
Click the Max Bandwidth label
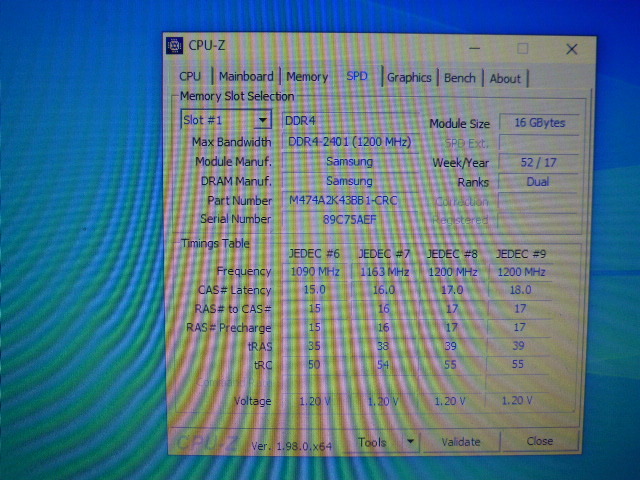231,142
